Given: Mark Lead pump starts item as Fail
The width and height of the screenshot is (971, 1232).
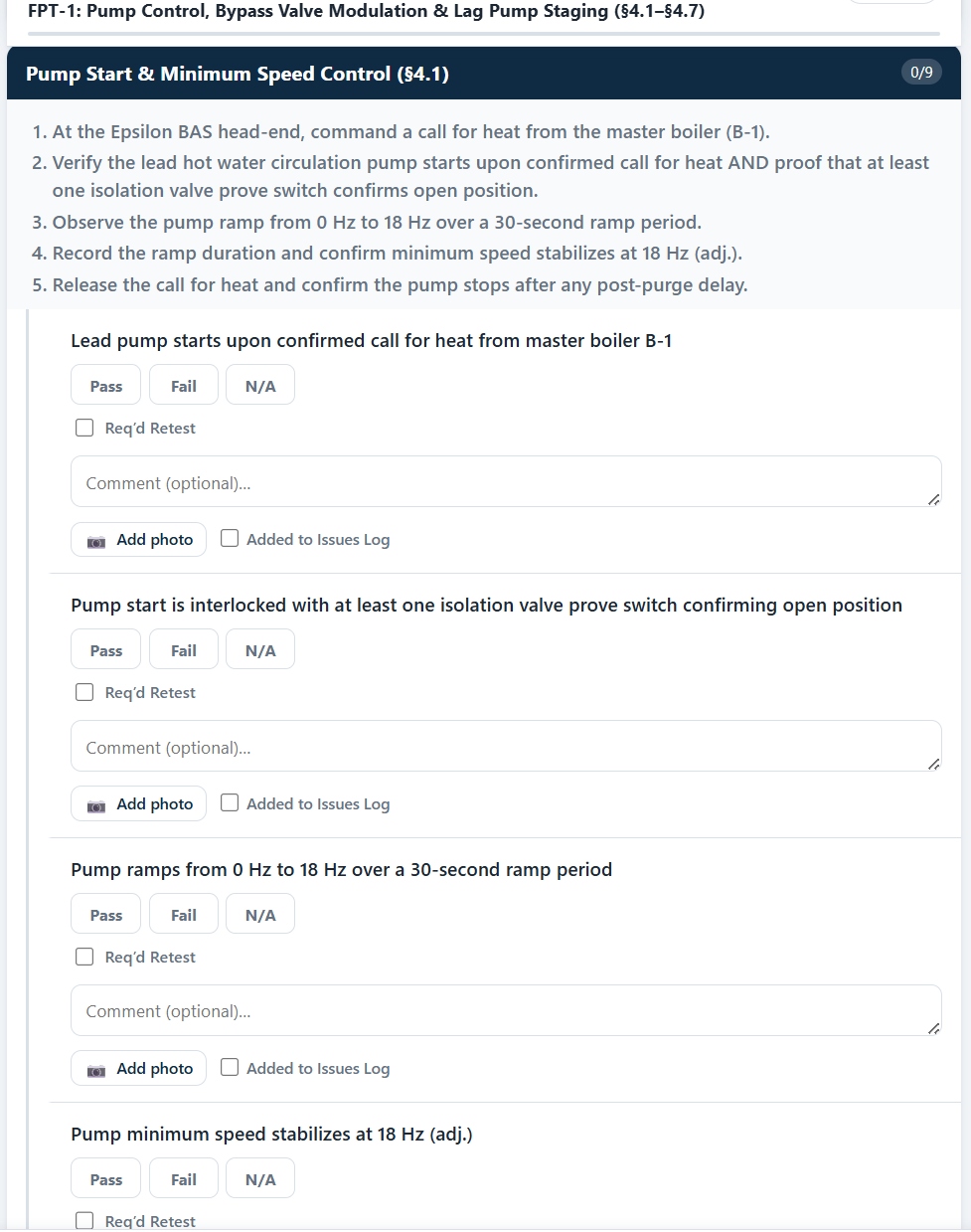Looking at the screenshot, I should click(x=184, y=386).
